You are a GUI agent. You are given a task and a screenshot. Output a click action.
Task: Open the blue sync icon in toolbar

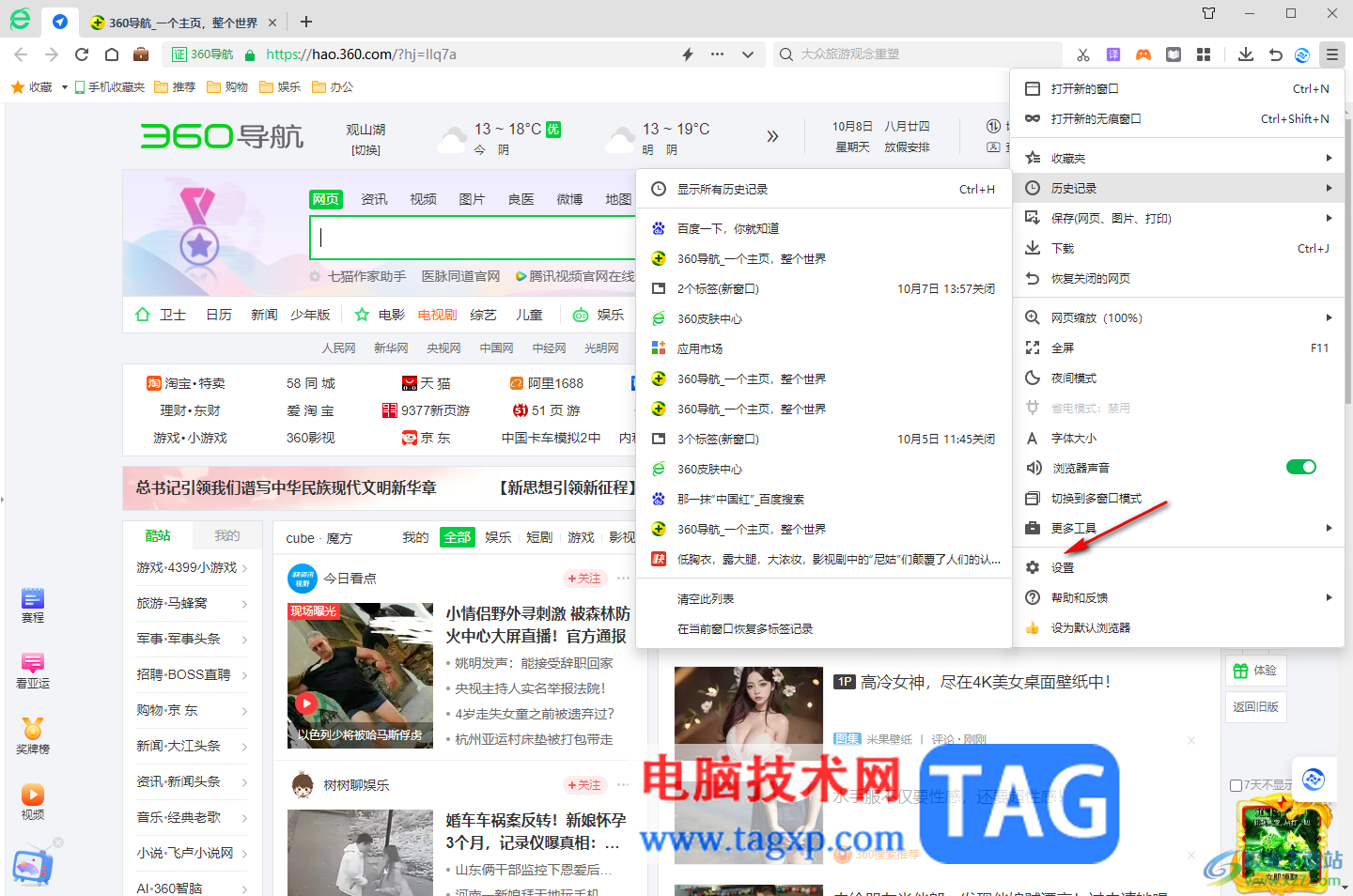(x=1301, y=54)
